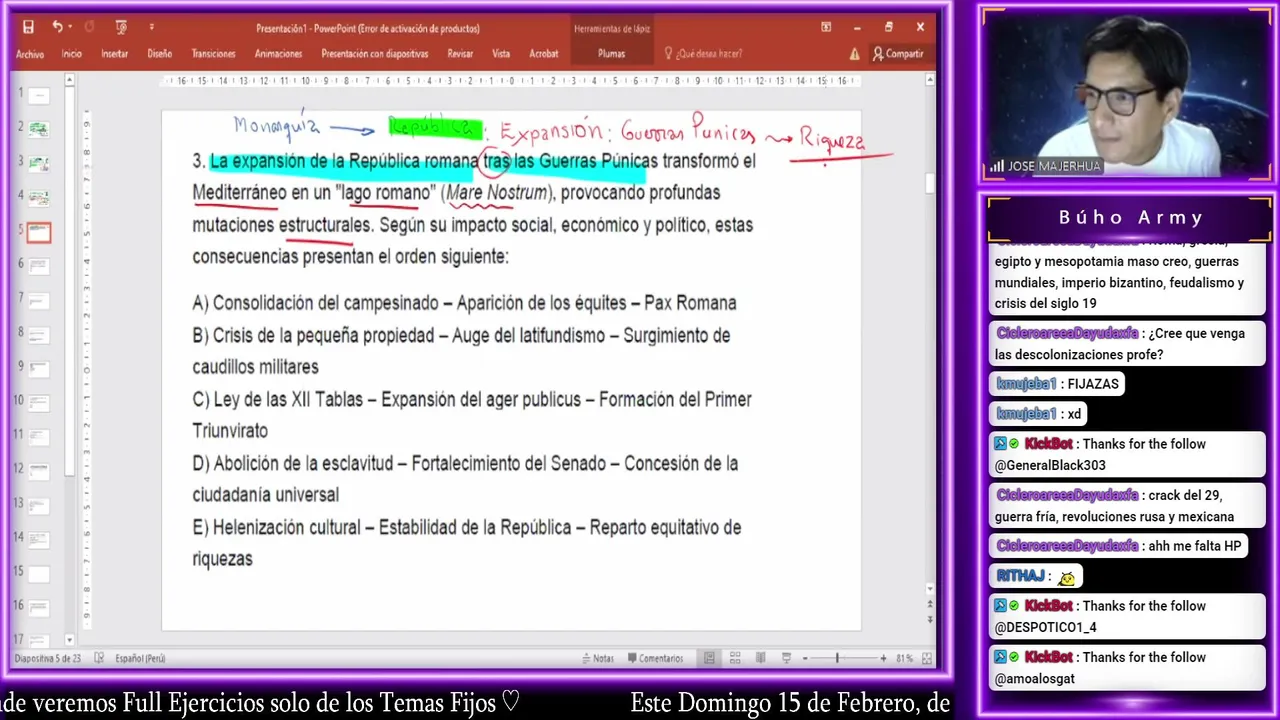Select slide 13 thumbnail
Image resolution: width=1280 pixels, height=720 pixels.
click(39, 505)
